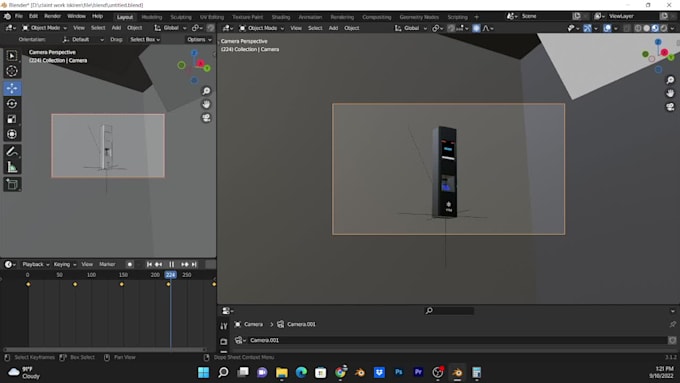Image resolution: width=680 pixels, height=383 pixels.
Task: Open Orientation Default dropdown
Action: click(83, 39)
